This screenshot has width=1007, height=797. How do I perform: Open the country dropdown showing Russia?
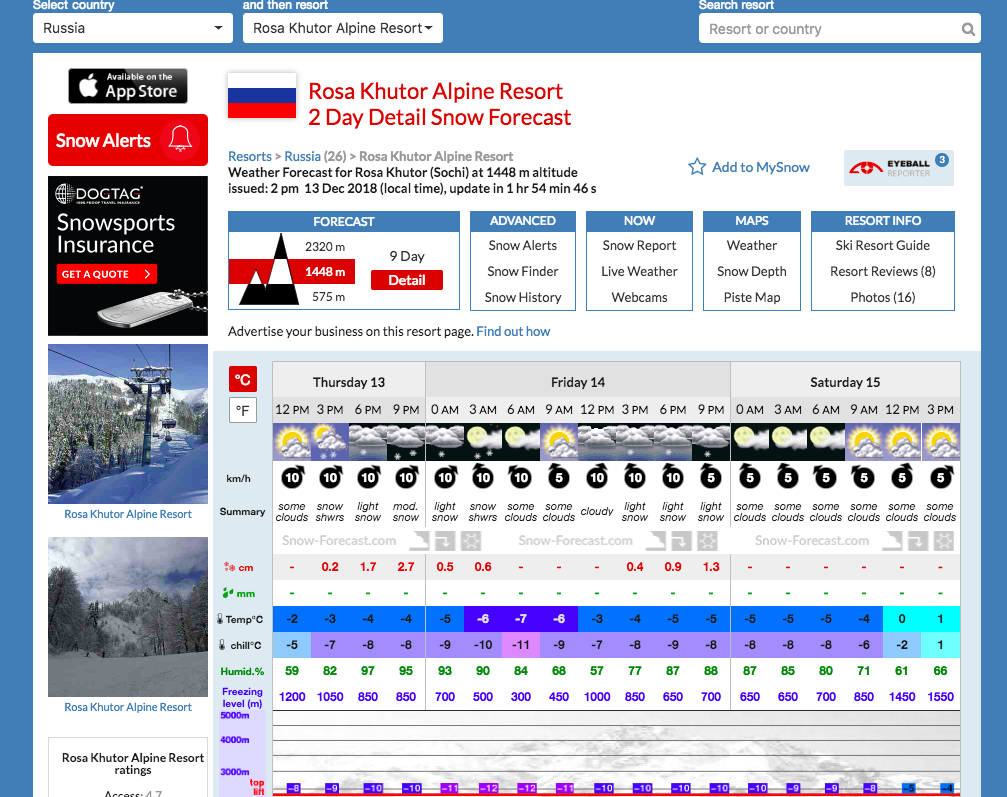(133, 28)
